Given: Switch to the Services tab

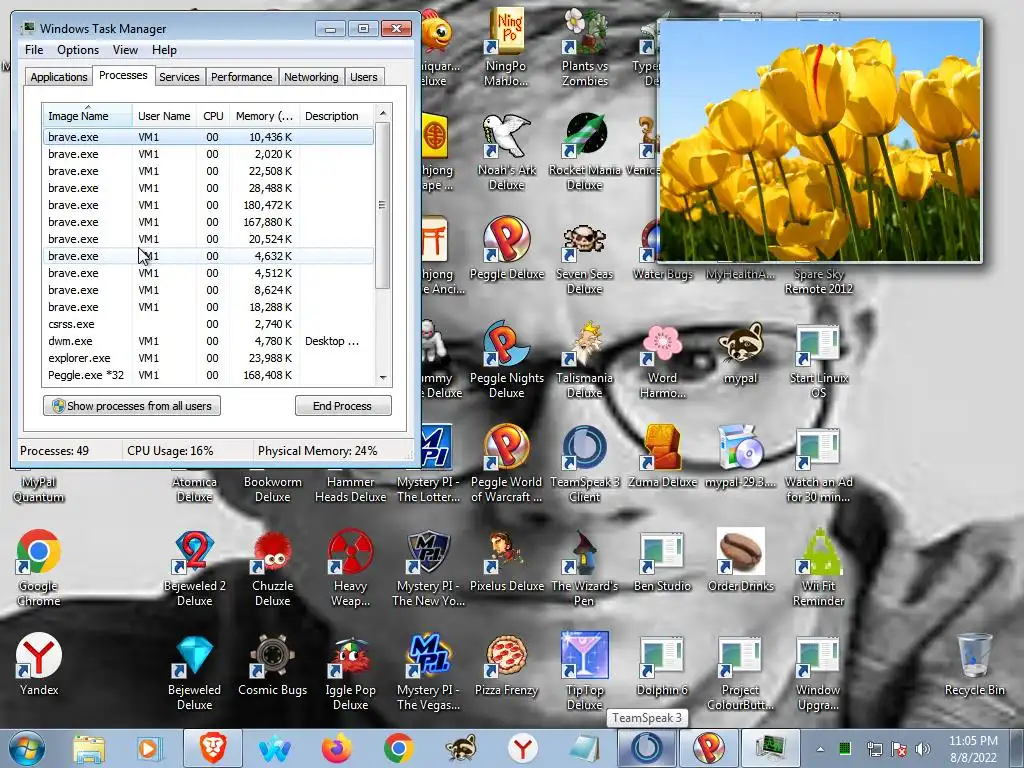Looking at the screenshot, I should 179,77.
